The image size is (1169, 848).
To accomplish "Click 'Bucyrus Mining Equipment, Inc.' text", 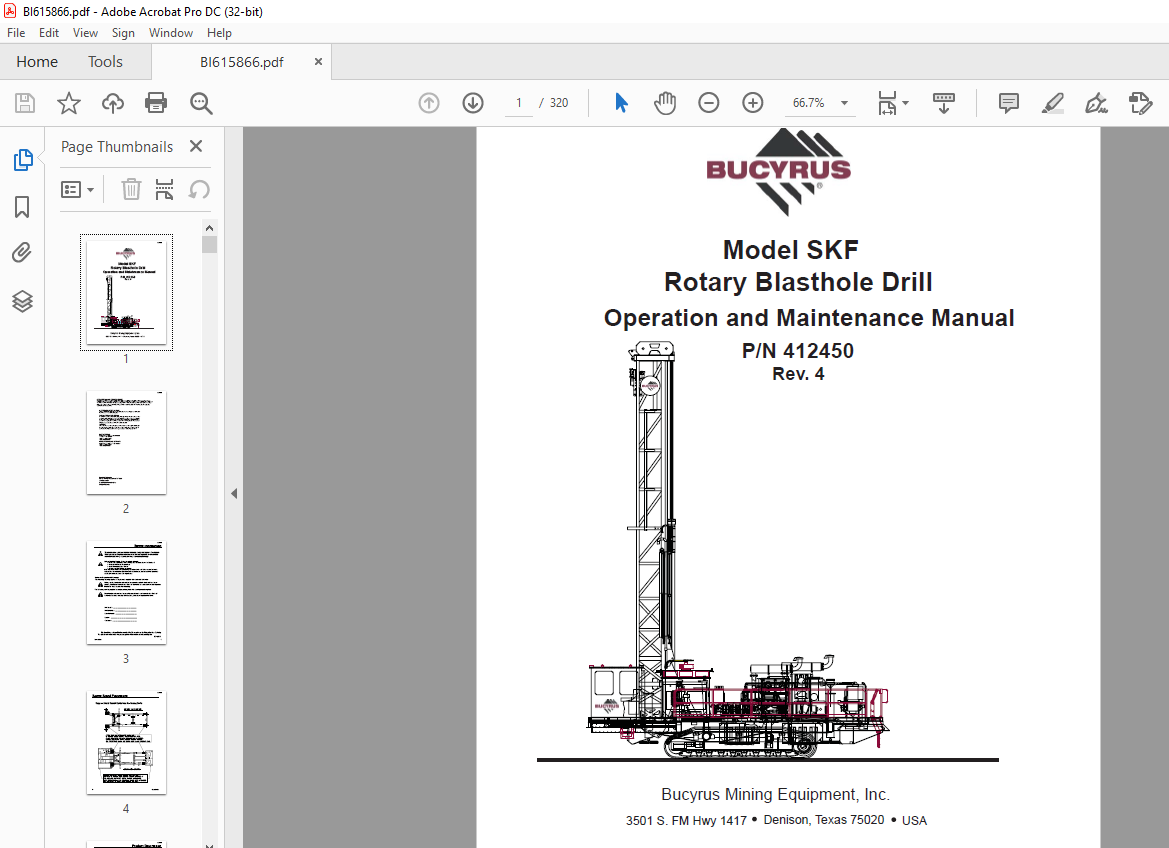I will tap(775, 794).
